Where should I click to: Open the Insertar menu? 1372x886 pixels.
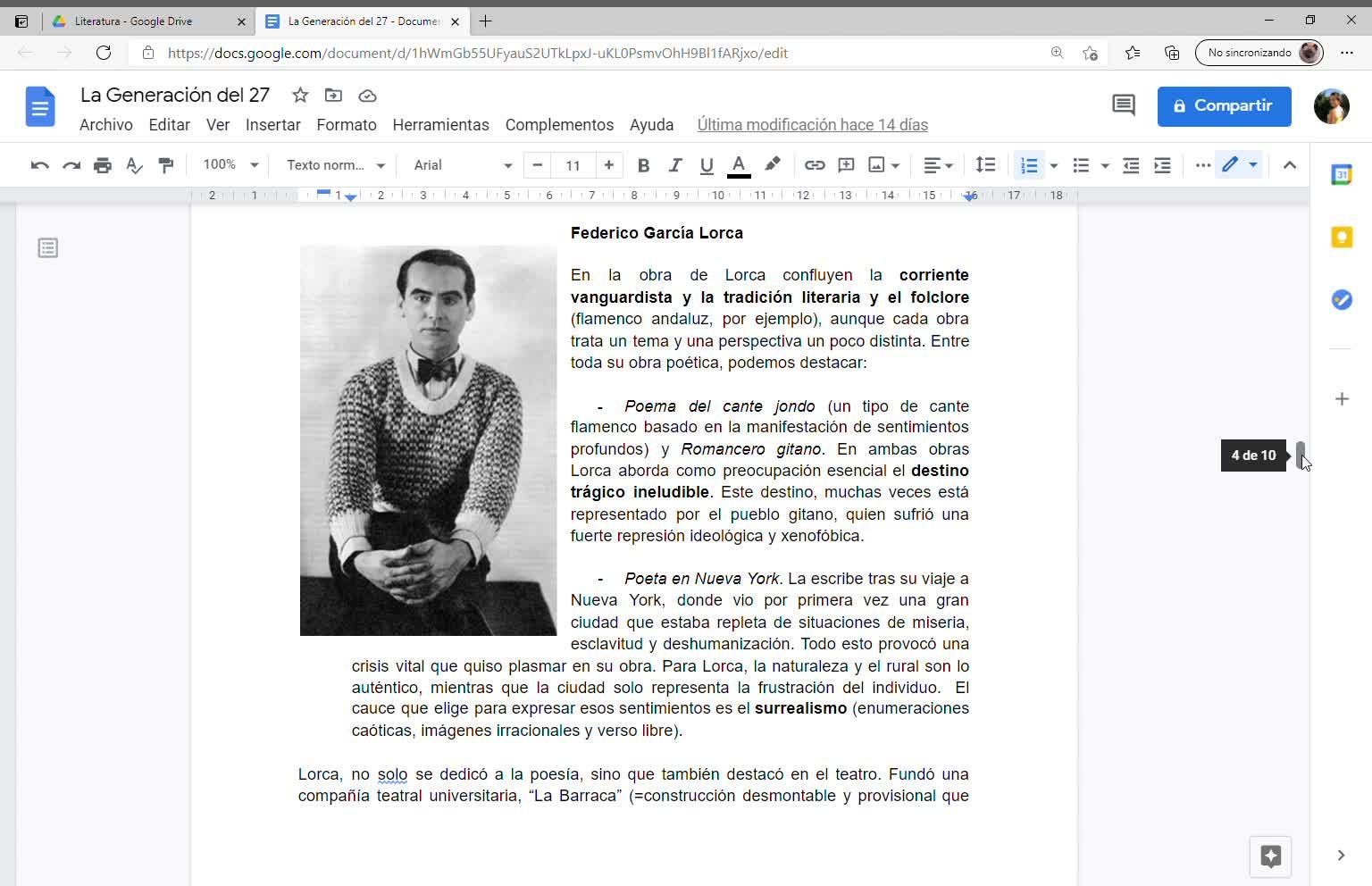[273, 125]
